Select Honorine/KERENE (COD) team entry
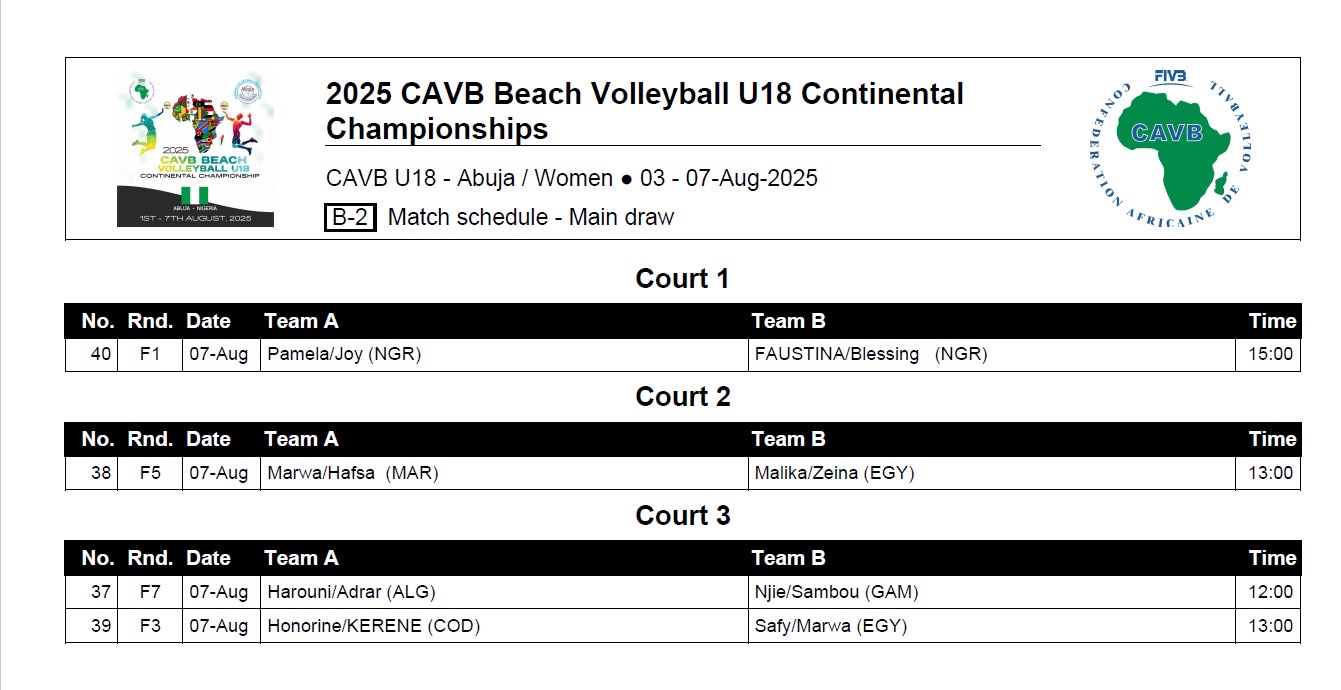Viewport: 1341px width, 690px height. click(374, 627)
